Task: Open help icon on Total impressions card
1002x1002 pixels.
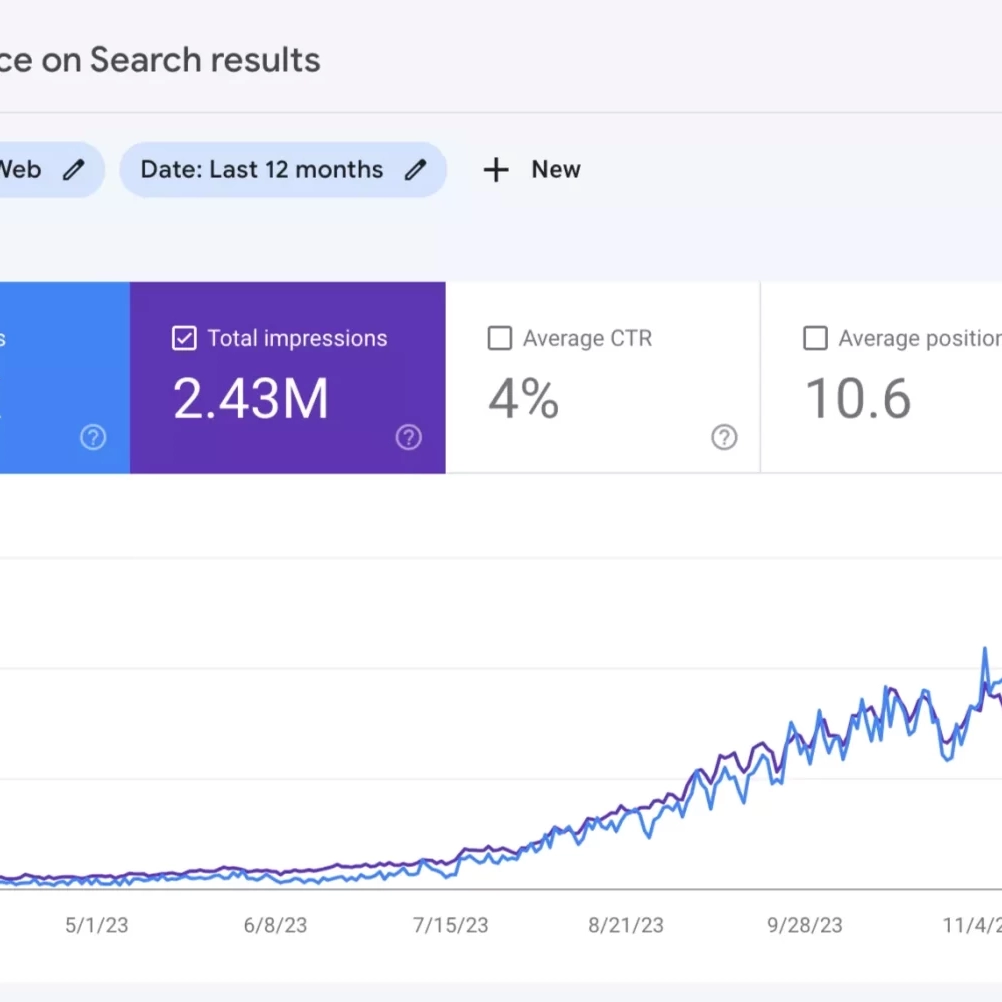Action: (408, 437)
